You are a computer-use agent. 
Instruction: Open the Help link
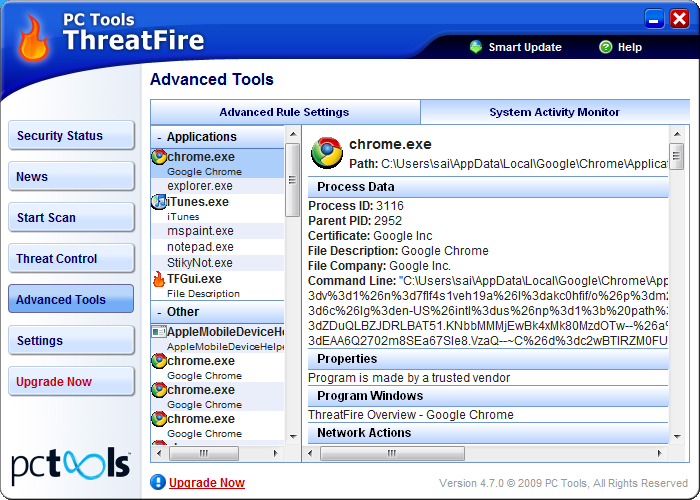point(621,47)
